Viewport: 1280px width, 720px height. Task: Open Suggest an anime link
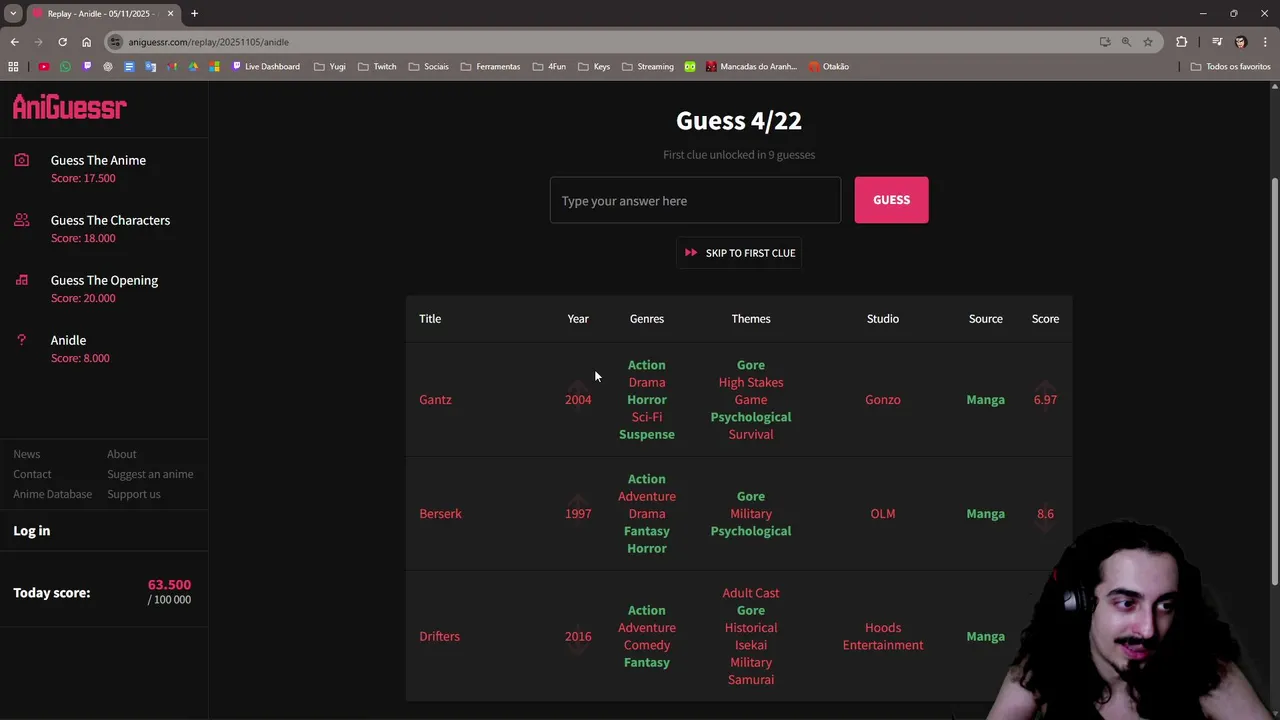(x=150, y=474)
